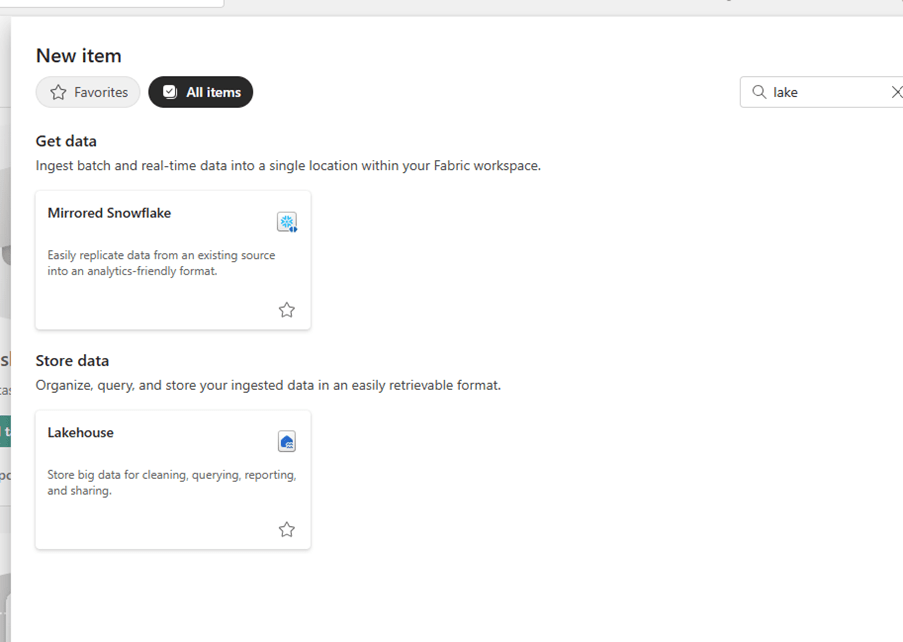Click into the search field containing 'lake'
The width and height of the screenshot is (903, 642).
[x=825, y=92]
